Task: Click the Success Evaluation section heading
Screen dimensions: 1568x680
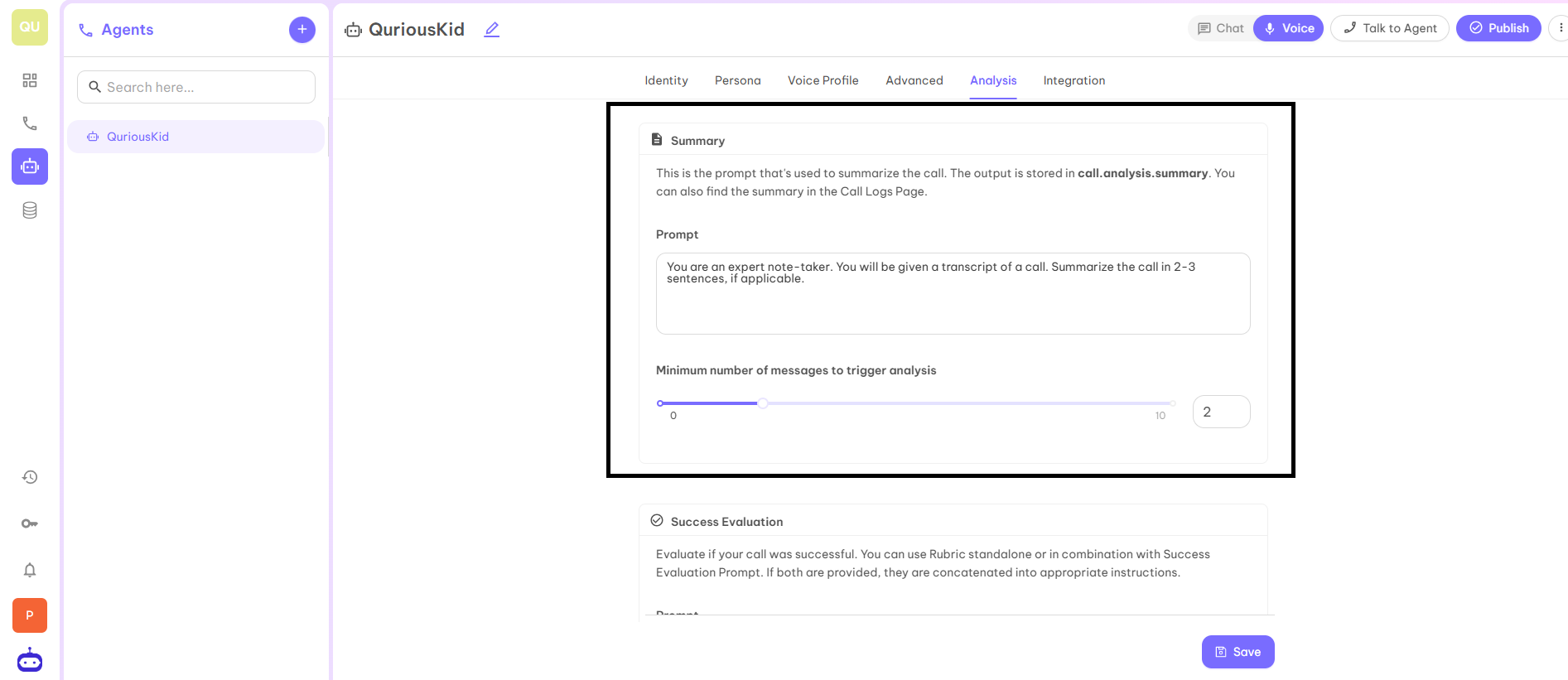Action: coord(726,522)
